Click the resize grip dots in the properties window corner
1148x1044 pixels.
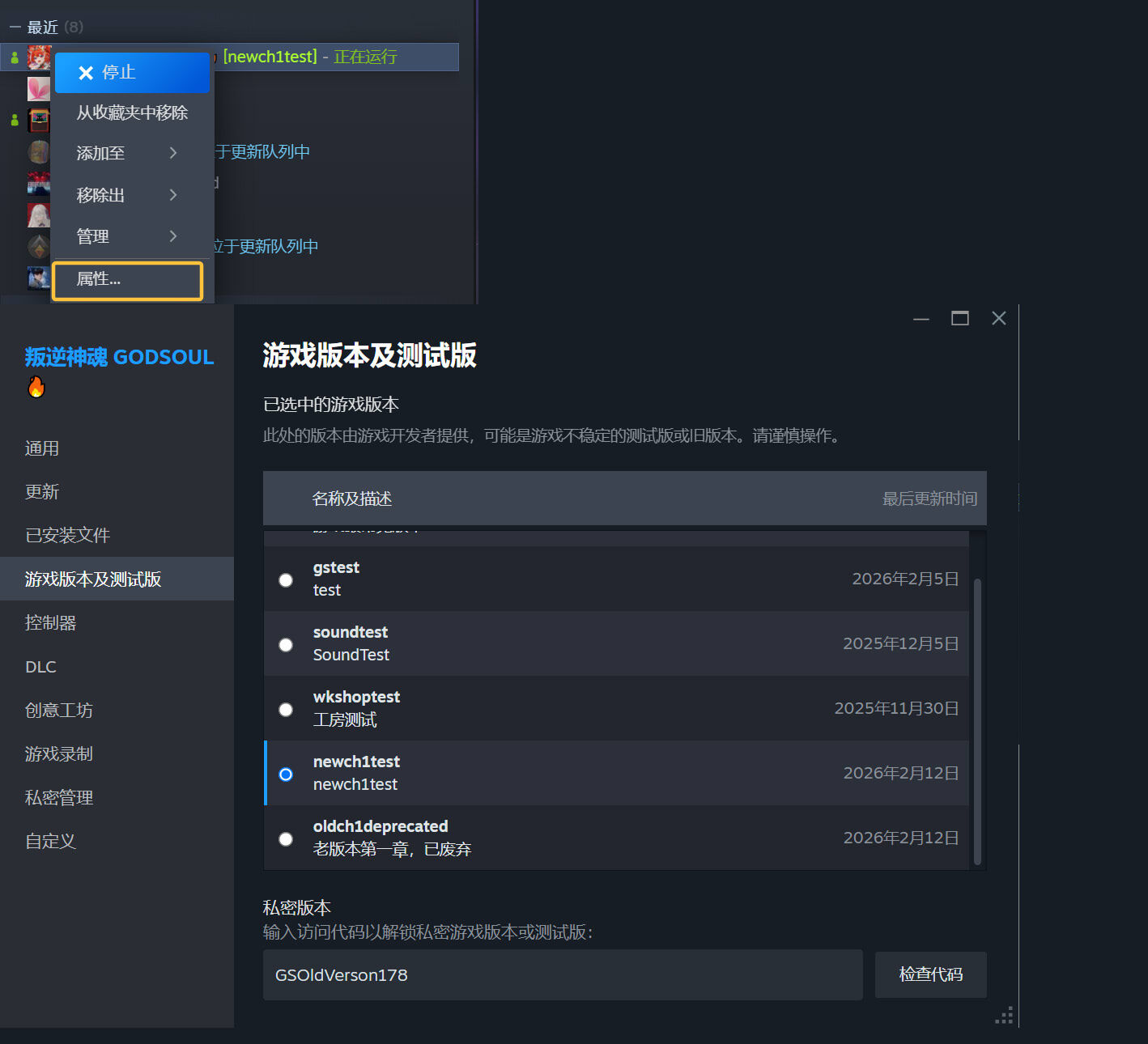[x=1005, y=1016]
